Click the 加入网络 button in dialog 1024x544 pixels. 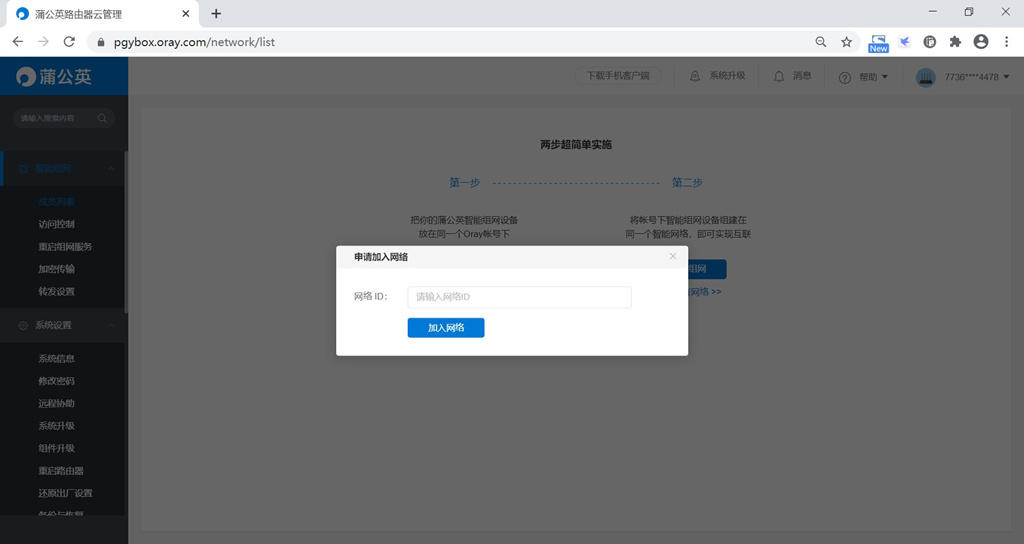pyautogui.click(x=446, y=328)
